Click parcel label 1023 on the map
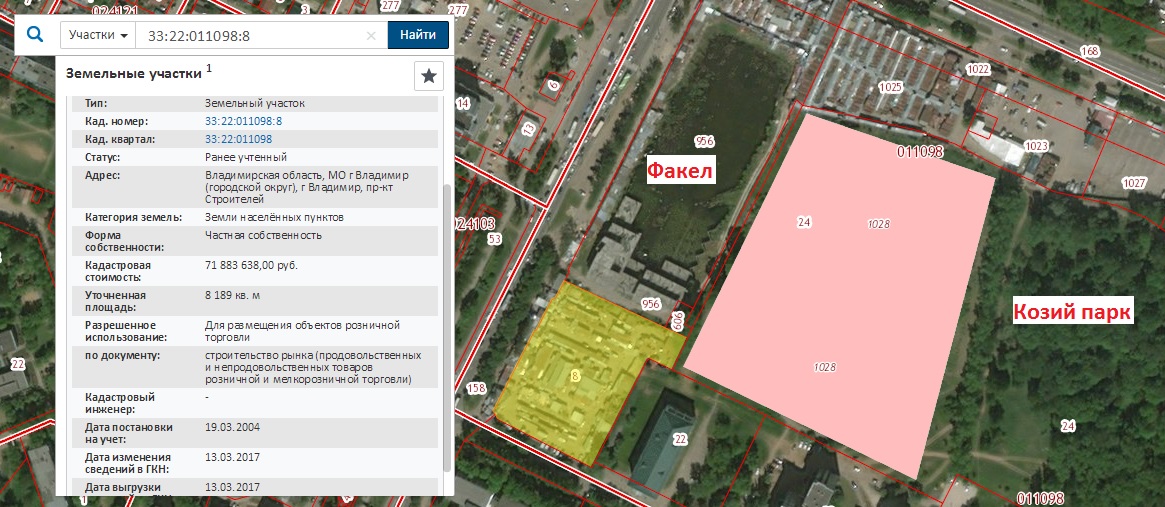The height and width of the screenshot is (507, 1165). [1037, 146]
